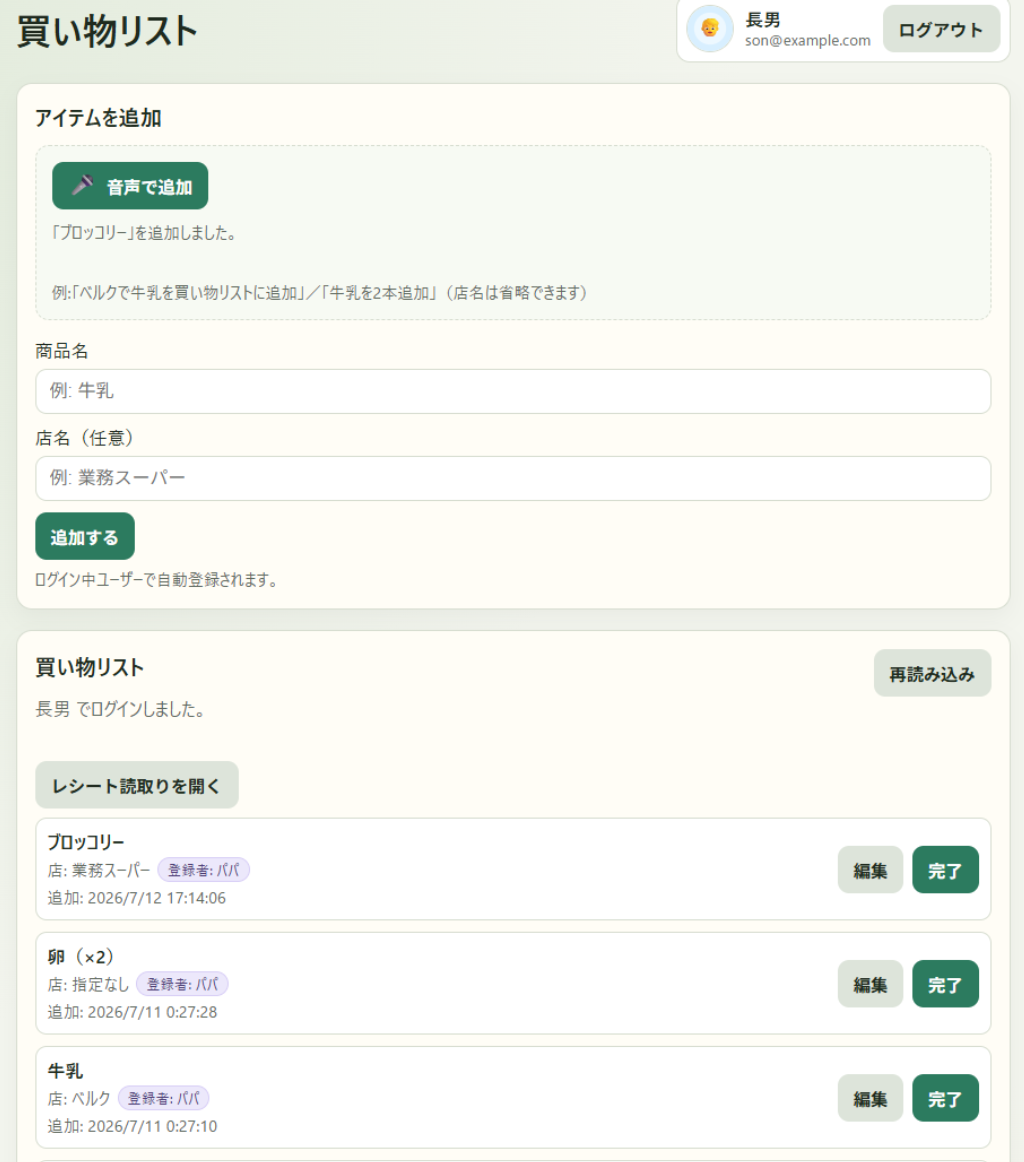This screenshot has height=1162, width=1024.
Task: Click the 長男 user name text
Action: (762, 20)
